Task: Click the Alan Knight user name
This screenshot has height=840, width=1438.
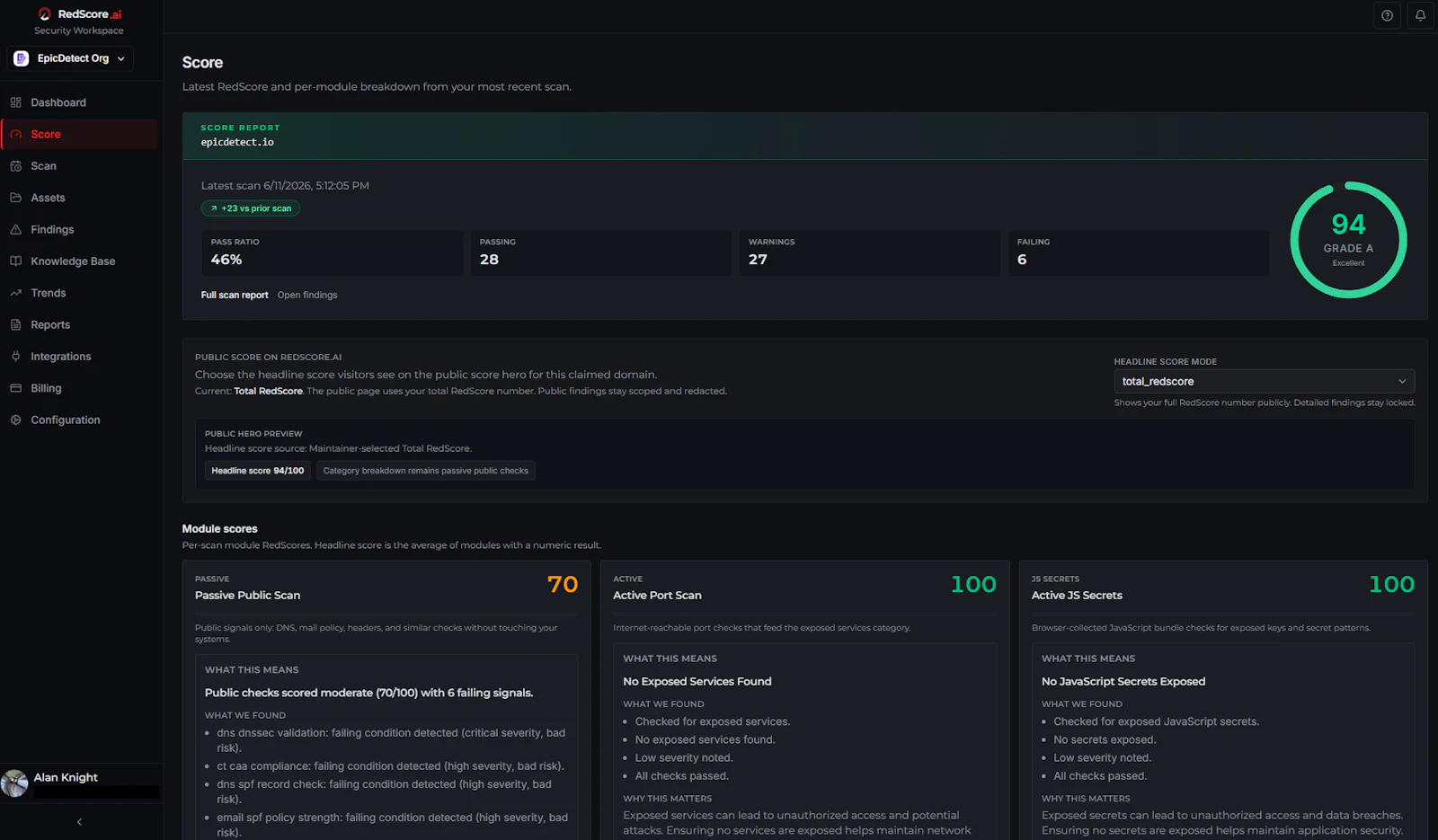Action: point(66,778)
